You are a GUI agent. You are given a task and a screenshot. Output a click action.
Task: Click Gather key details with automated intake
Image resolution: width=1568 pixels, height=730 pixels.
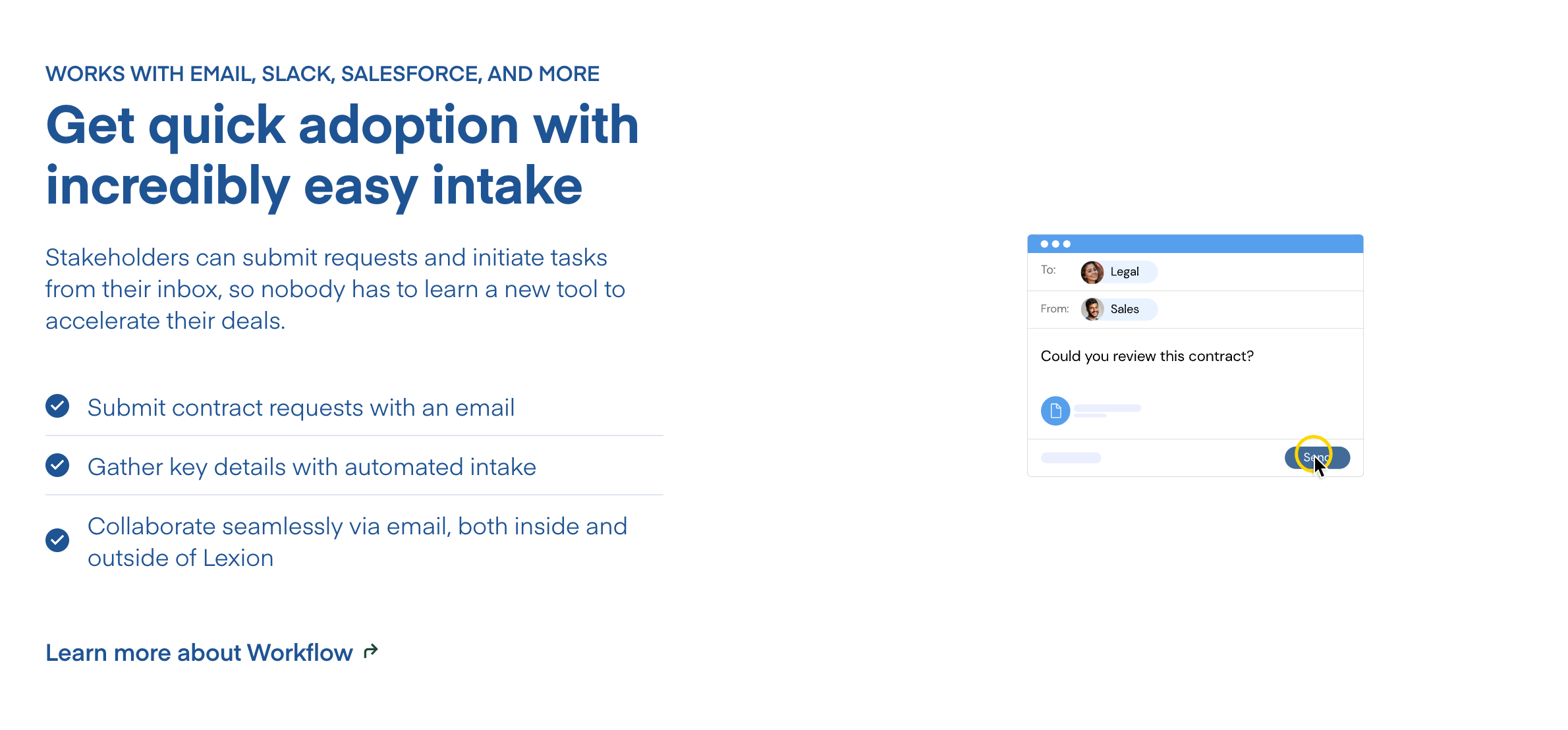(312, 467)
